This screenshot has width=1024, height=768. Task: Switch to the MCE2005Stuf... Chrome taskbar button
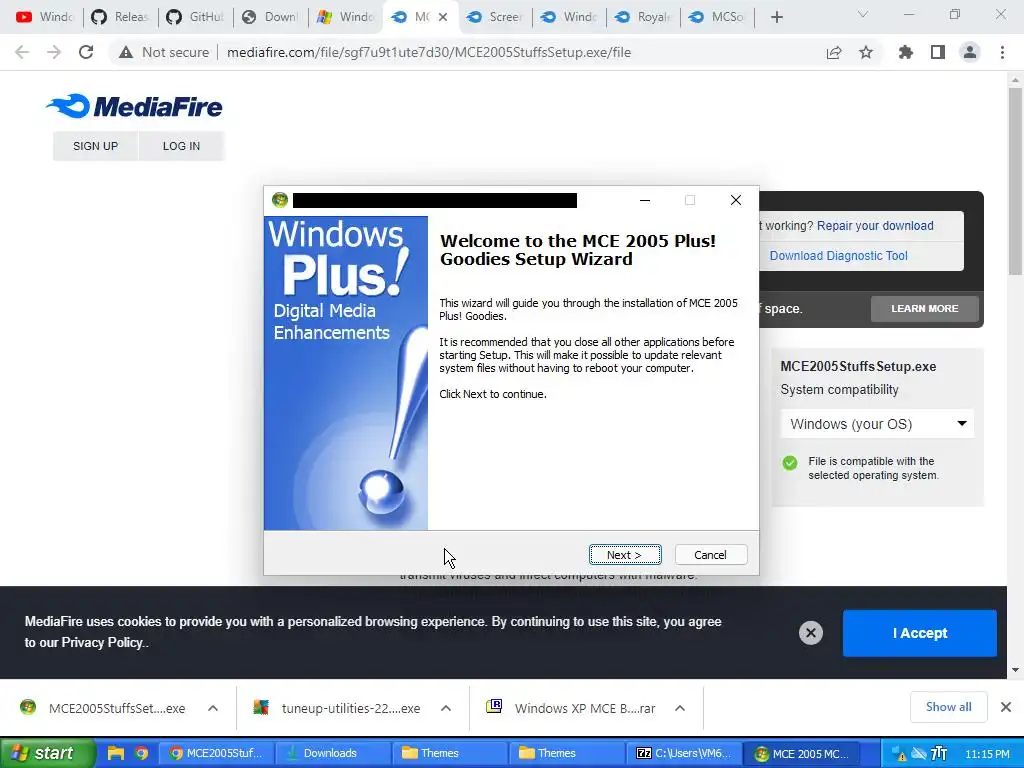pos(216,753)
